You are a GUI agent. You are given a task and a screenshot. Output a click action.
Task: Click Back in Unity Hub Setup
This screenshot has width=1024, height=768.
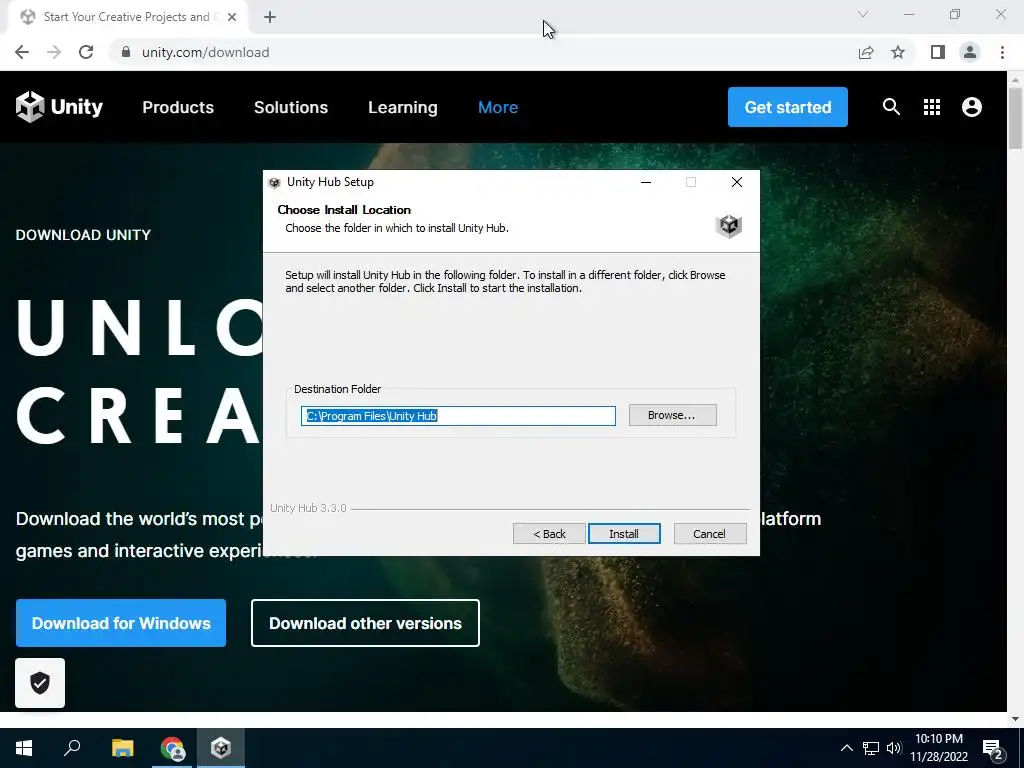click(x=549, y=534)
